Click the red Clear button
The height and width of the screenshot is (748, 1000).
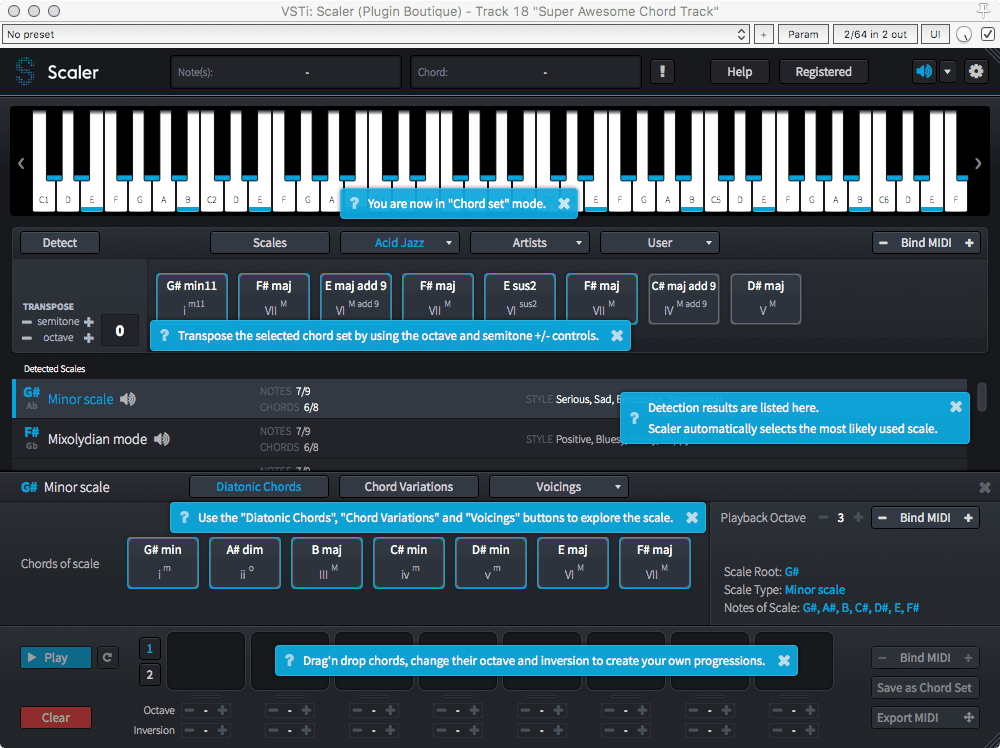click(x=56, y=717)
